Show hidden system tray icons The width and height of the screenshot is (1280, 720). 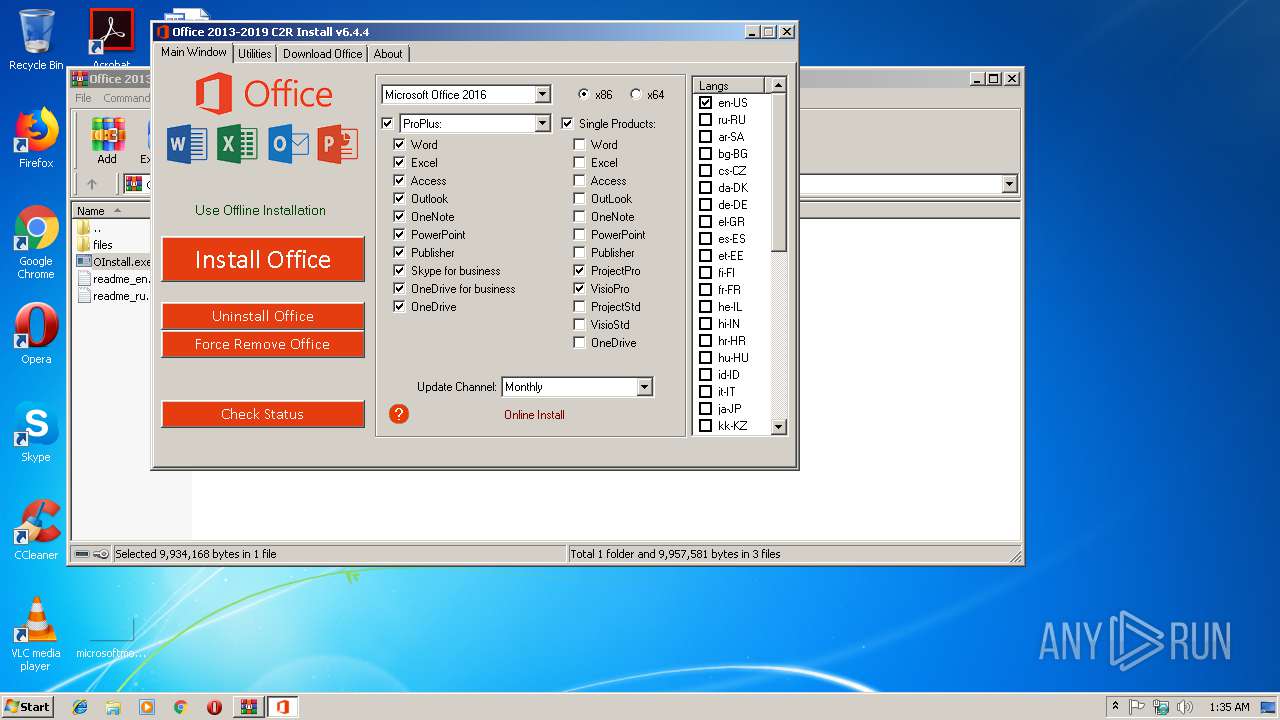pos(1116,707)
